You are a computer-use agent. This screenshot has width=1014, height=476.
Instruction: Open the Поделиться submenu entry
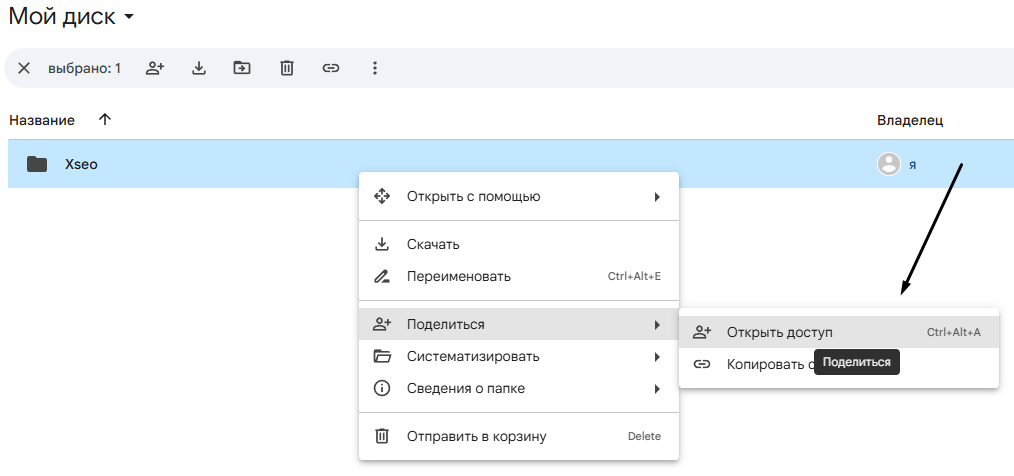[x=519, y=325]
